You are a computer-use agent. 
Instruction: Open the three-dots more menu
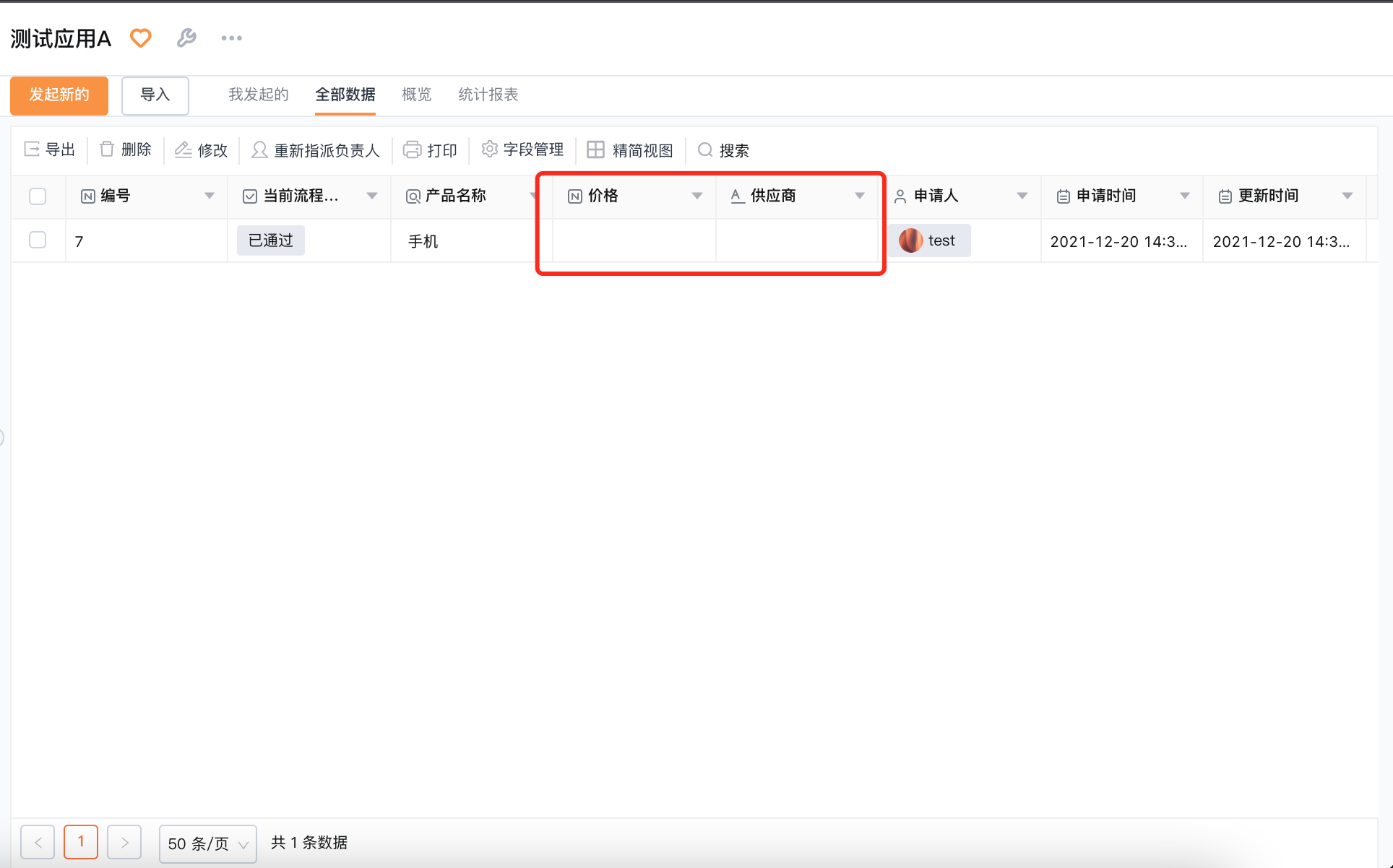point(231,38)
